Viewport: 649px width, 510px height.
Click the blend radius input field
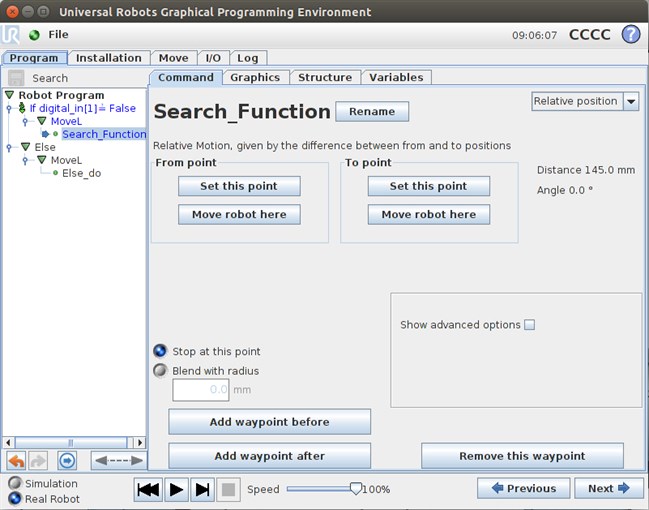pyautogui.click(x=201, y=390)
